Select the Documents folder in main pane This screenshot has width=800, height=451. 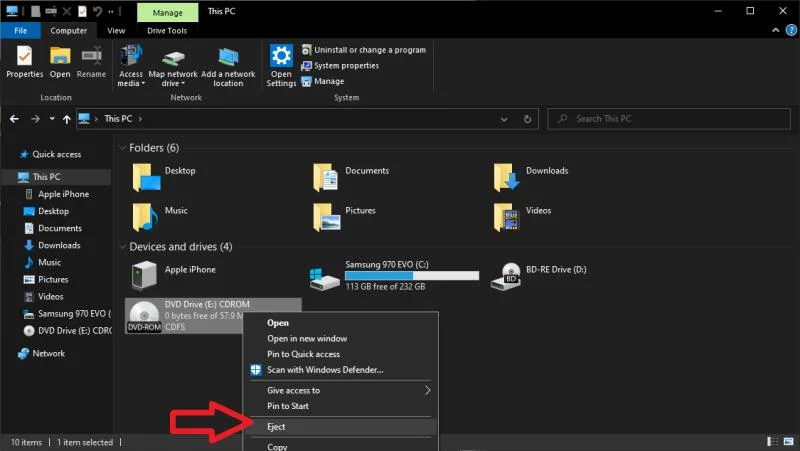351,177
